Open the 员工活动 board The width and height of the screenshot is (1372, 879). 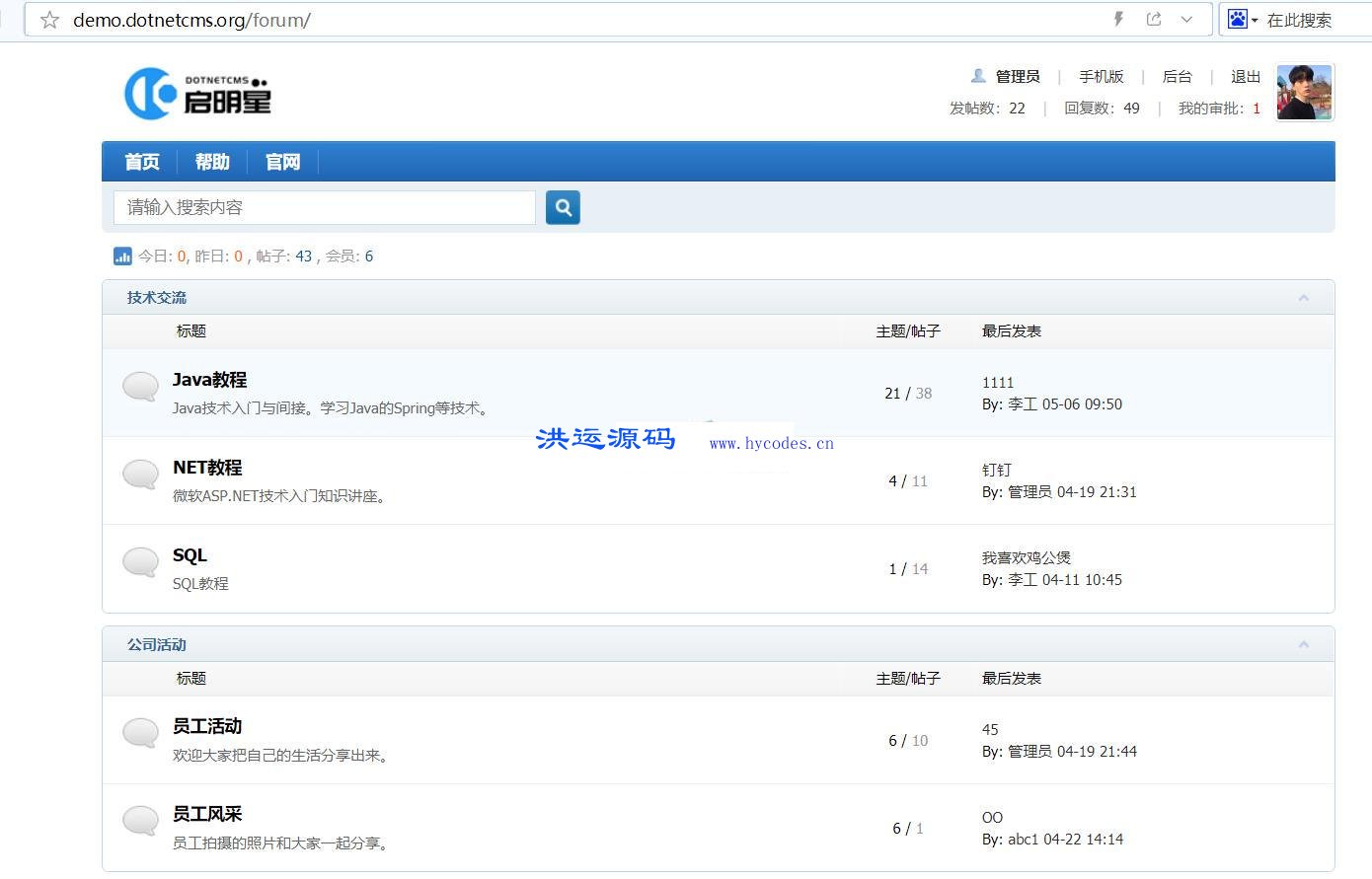point(207,726)
